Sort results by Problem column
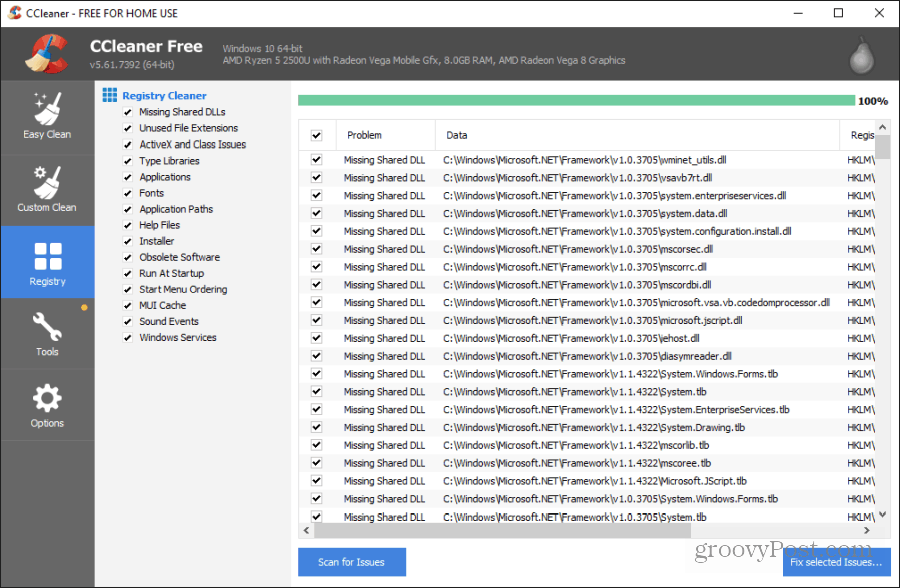The width and height of the screenshot is (900, 588). 386,136
